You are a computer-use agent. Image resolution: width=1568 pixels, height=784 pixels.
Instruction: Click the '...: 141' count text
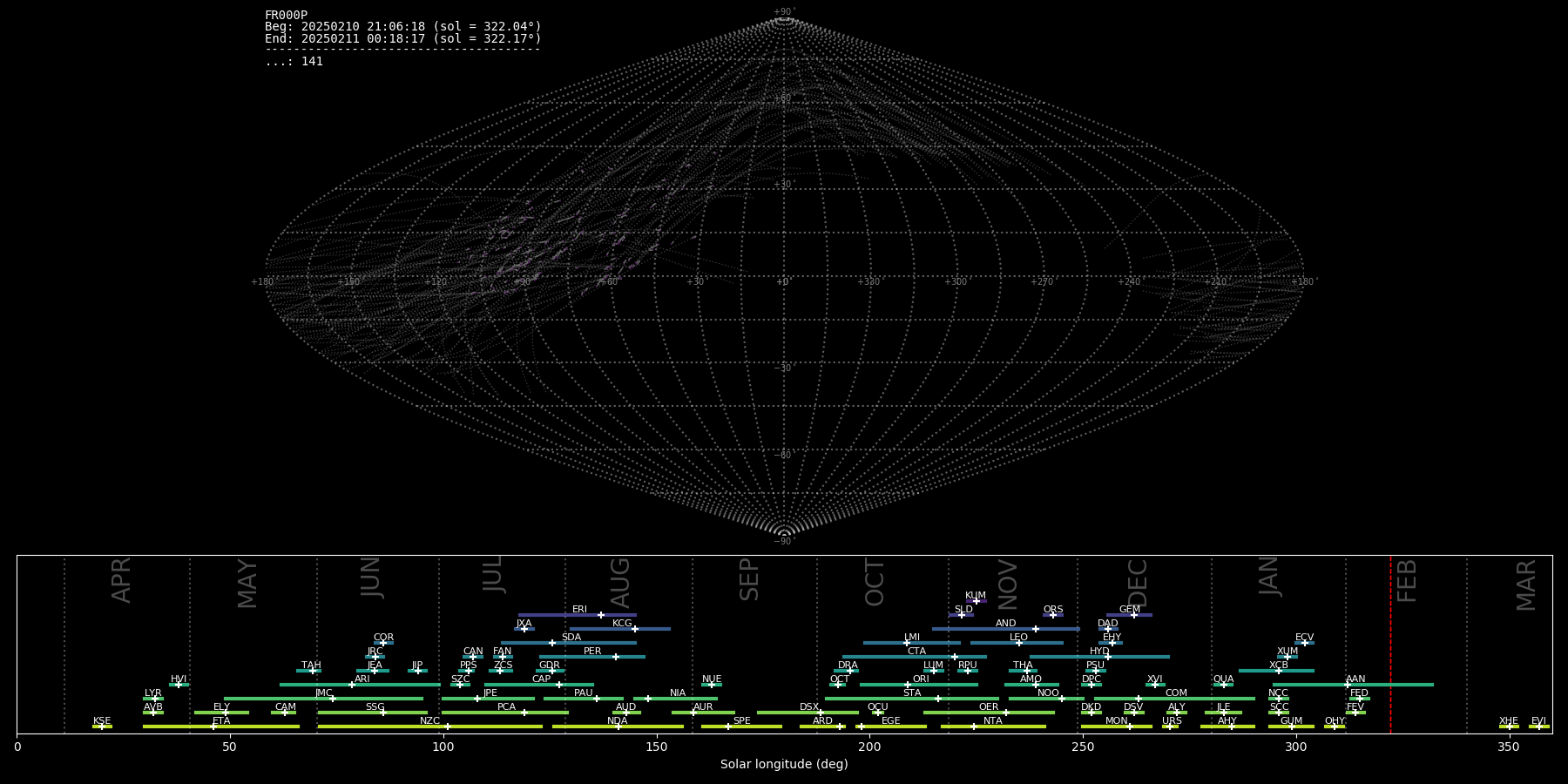pyautogui.click(x=294, y=61)
